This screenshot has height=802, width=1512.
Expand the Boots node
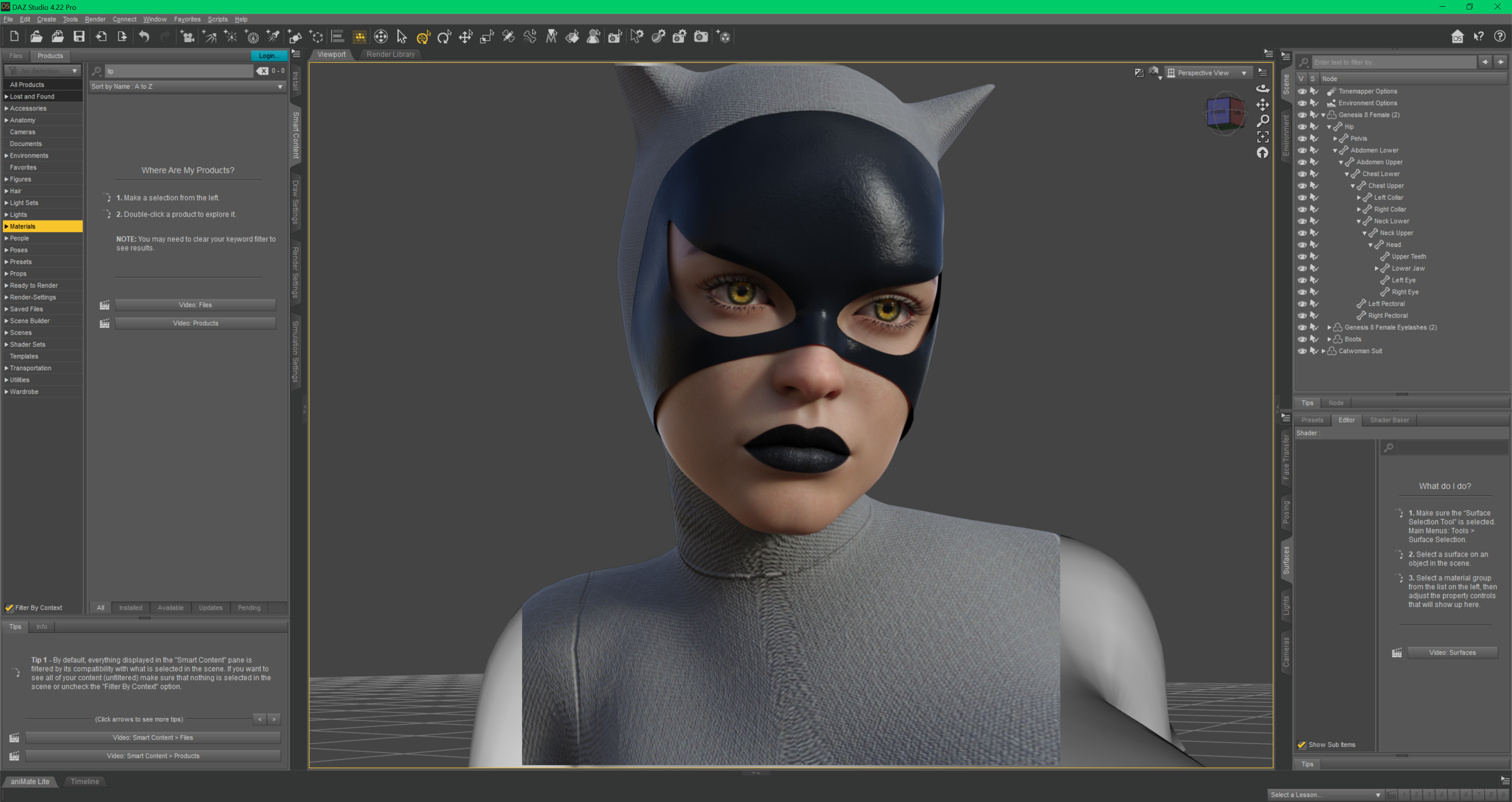tap(1329, 339)
